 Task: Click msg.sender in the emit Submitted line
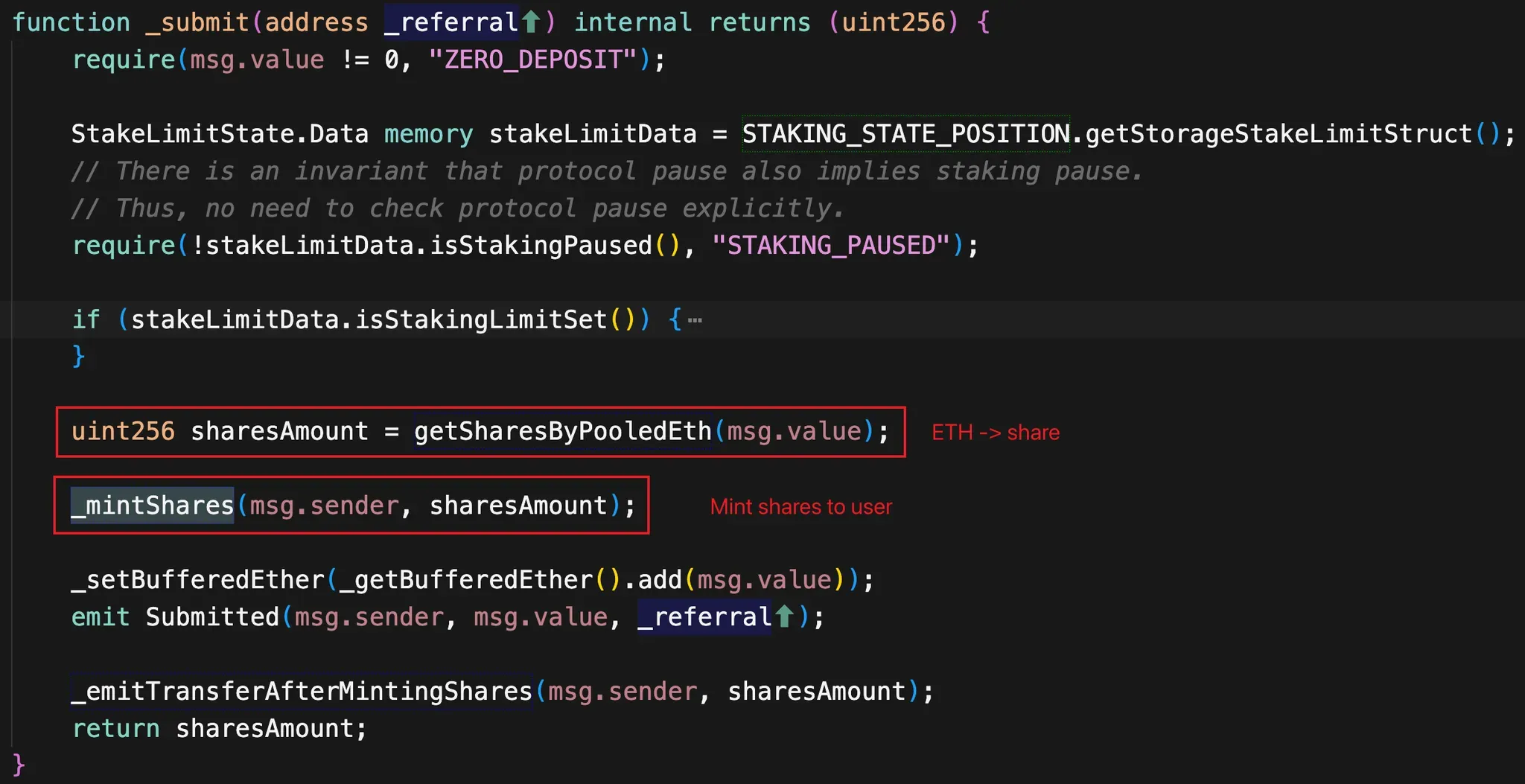369,617
